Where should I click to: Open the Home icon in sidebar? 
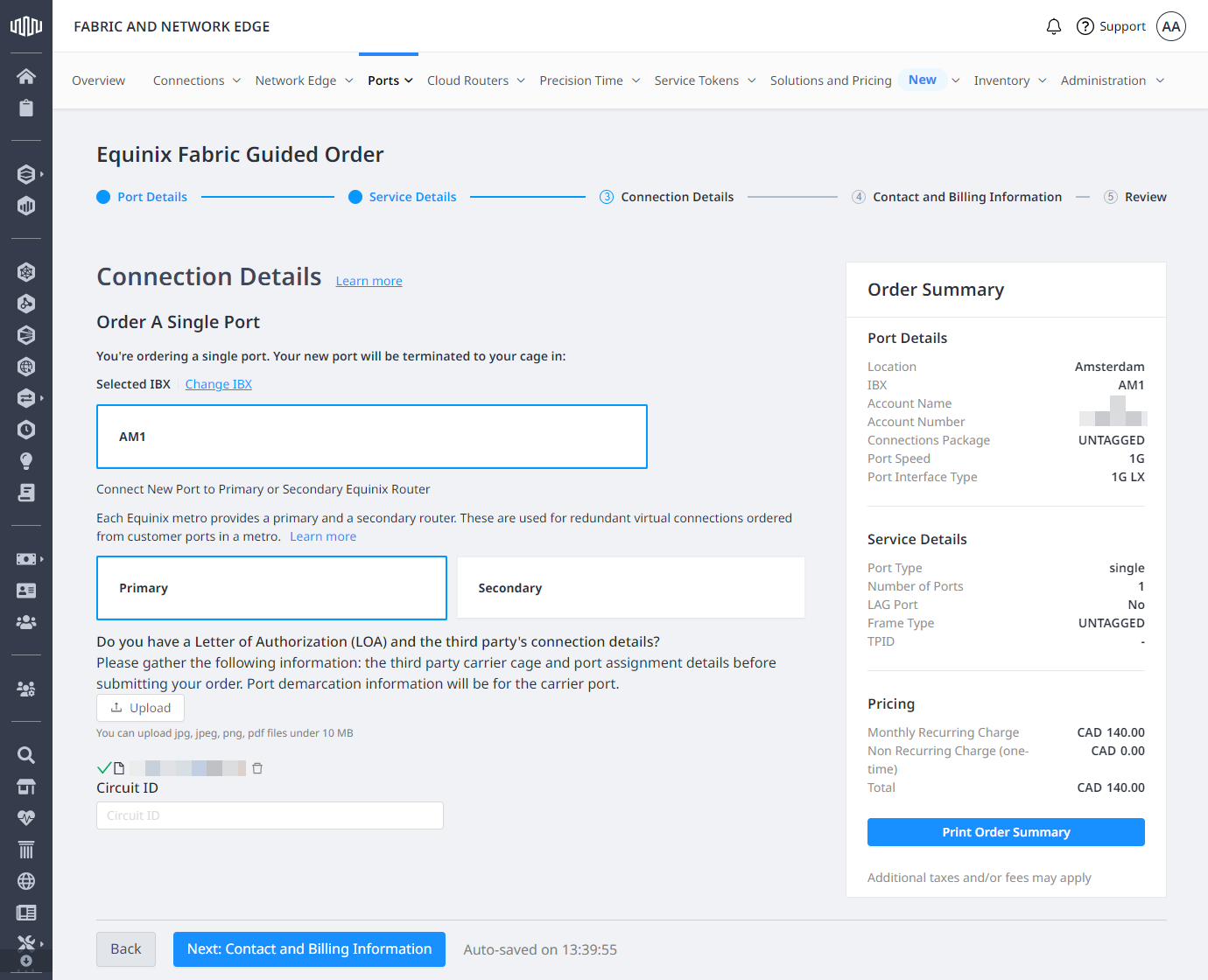click(x=26, y=76)
